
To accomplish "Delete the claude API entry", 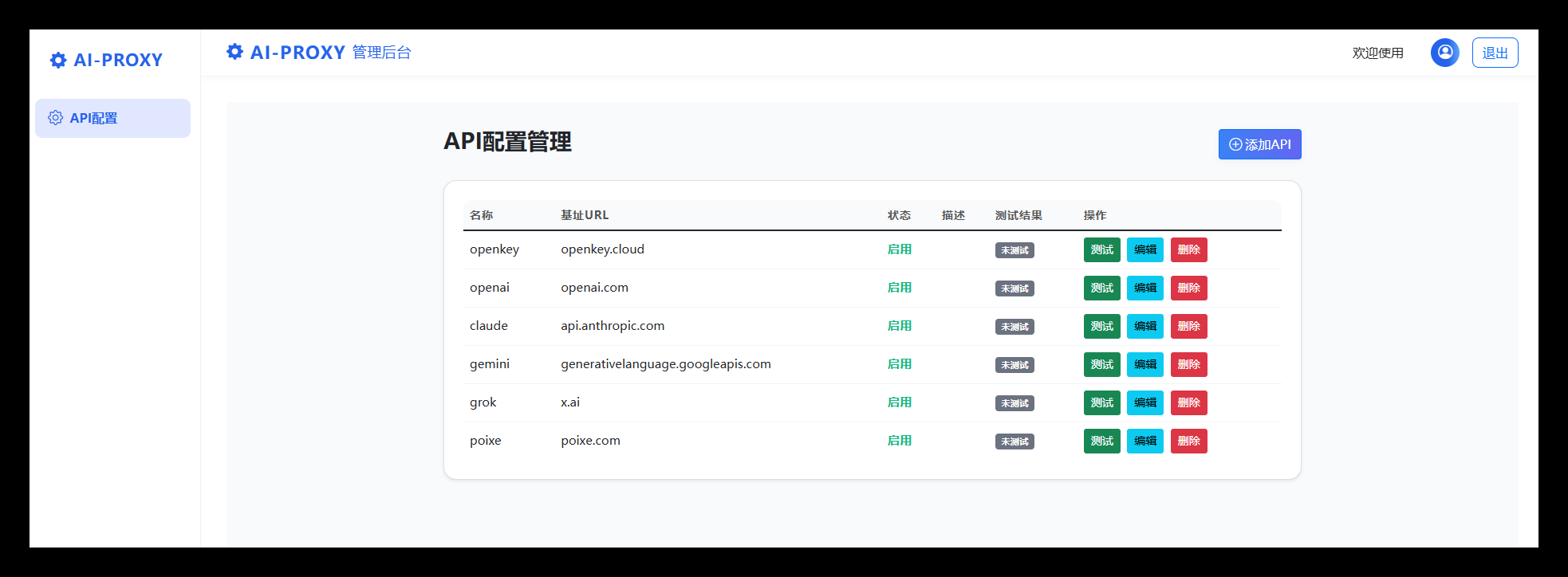I will pos(1188,326).
